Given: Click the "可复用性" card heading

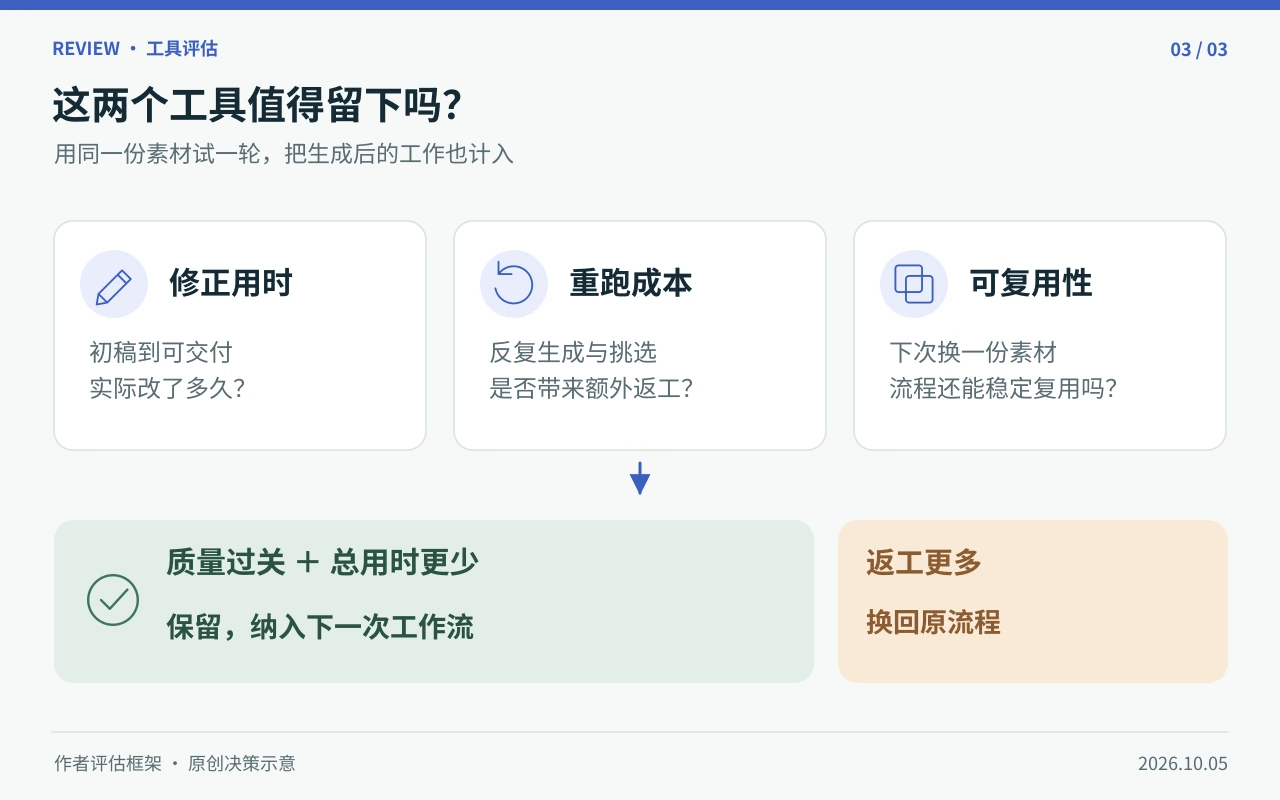Looking at the screenshot, I should pos(1031,283).
